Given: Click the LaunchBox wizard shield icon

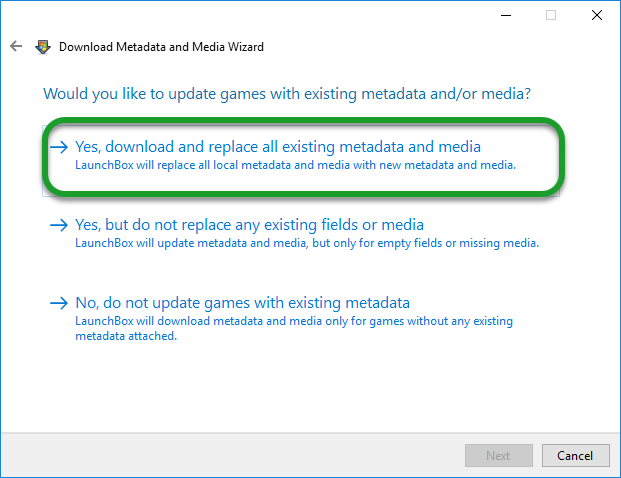Looking at the screenshot, I should coord(43,47).
